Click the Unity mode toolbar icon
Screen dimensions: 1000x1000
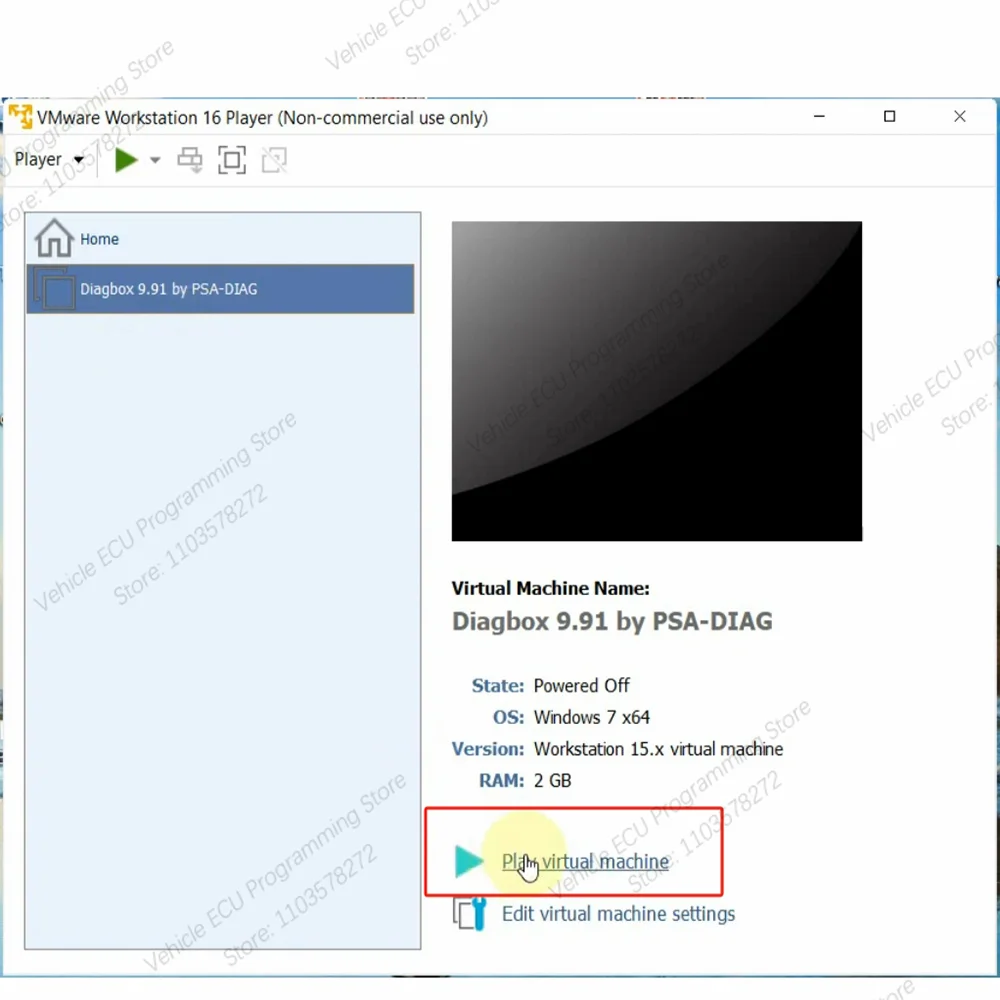(x=274, y=159)
